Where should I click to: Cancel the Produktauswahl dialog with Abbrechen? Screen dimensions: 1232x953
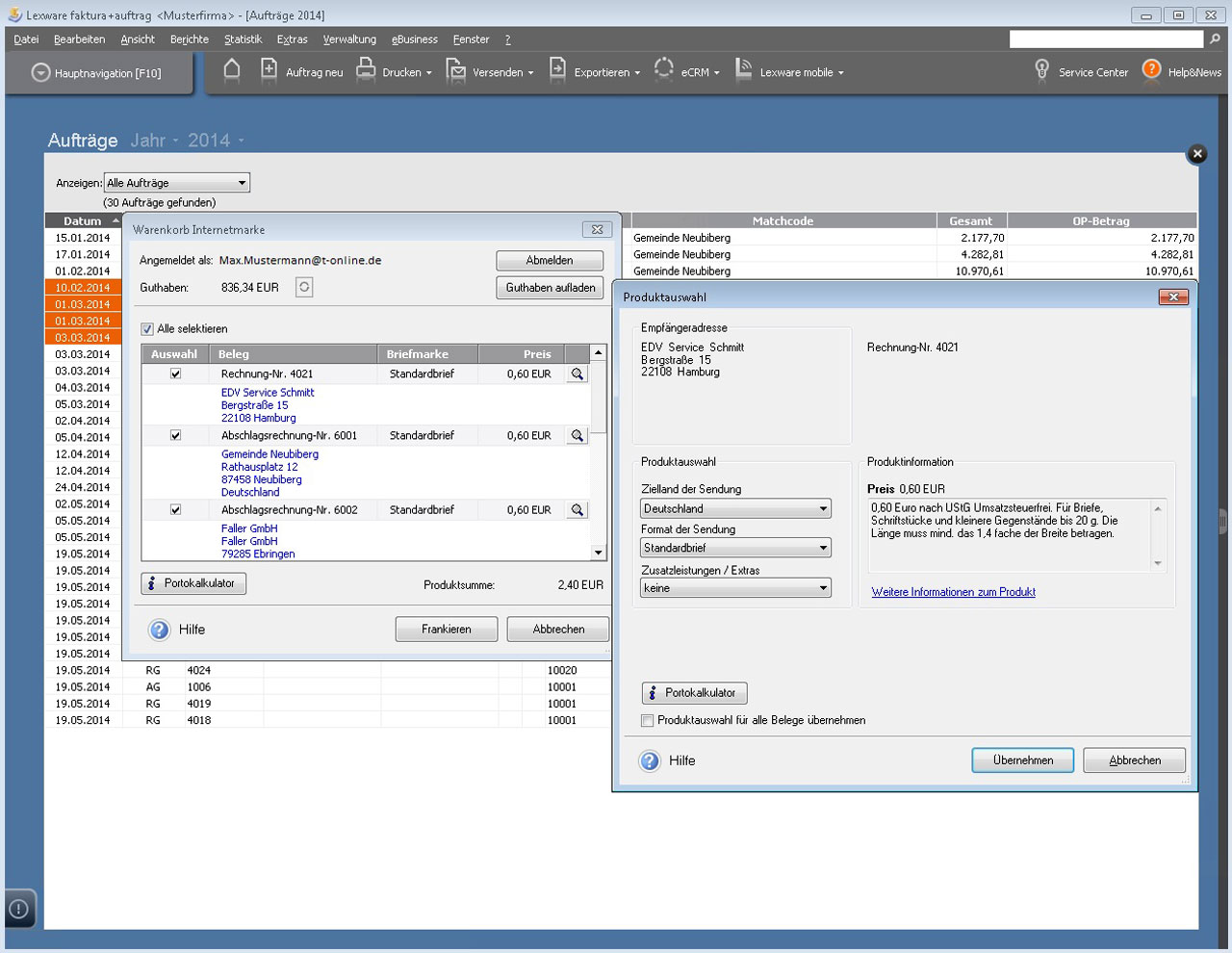(1135, 760)
